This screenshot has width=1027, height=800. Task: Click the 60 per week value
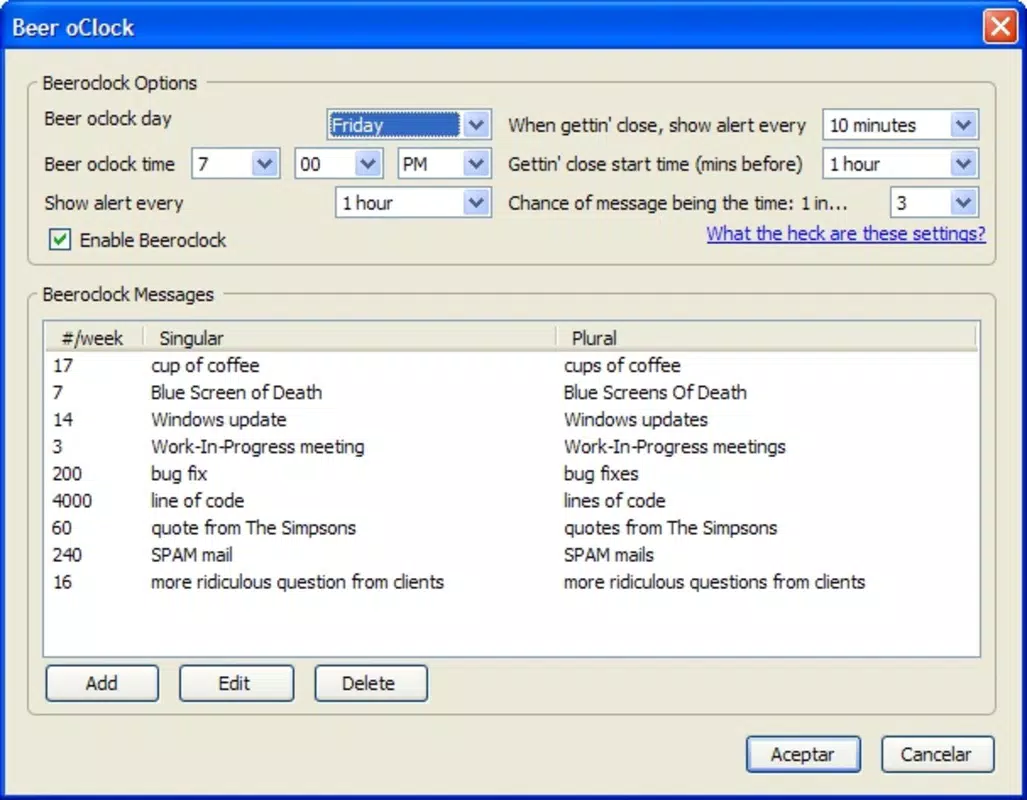pyautogui.click(x=62, y=528)
